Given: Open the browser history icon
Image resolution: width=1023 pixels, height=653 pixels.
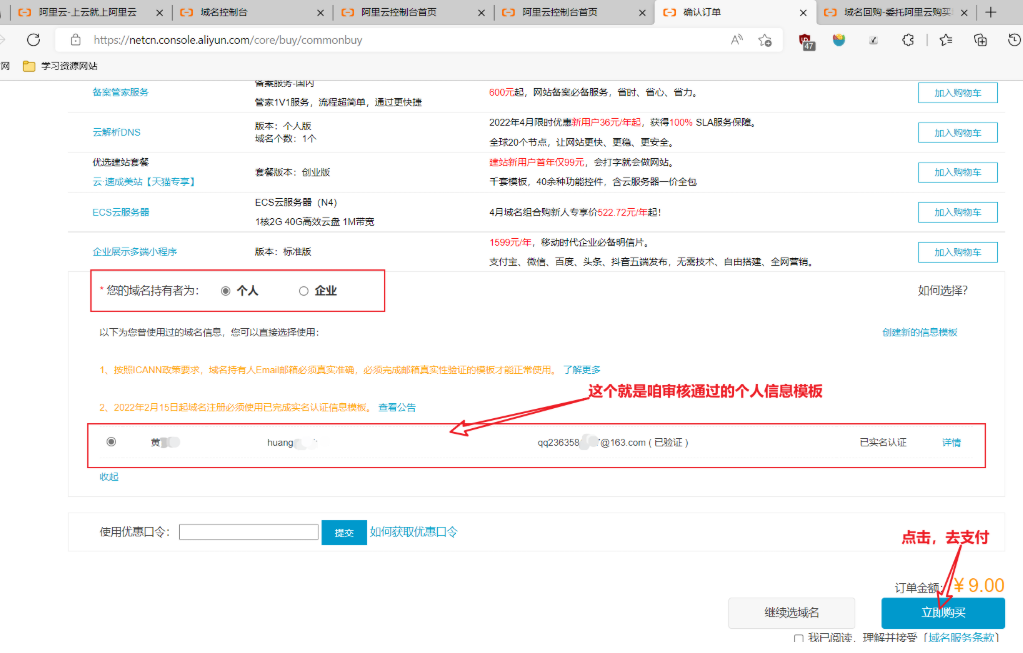Looking at the screenshot, I should [1014, 40].
